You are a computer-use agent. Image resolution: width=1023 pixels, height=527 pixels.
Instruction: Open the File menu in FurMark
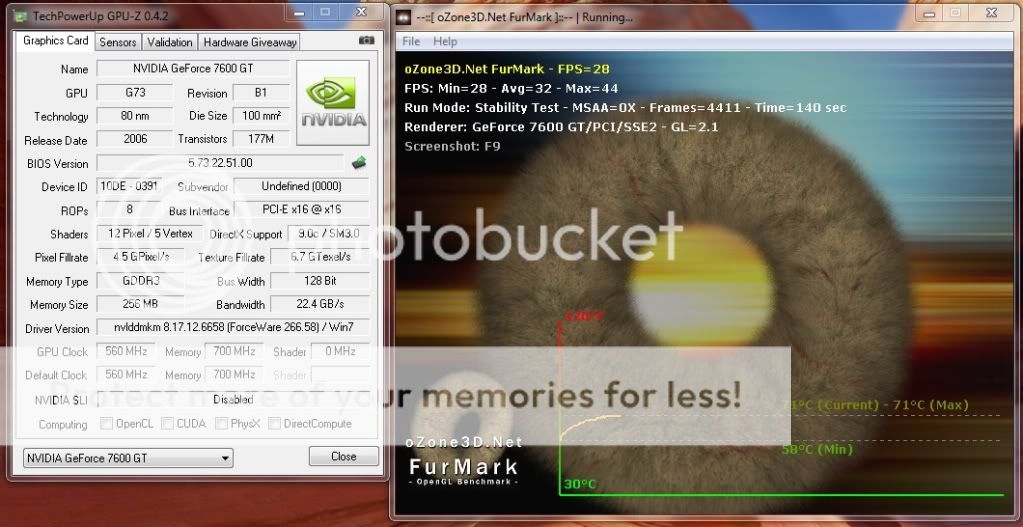411,41
